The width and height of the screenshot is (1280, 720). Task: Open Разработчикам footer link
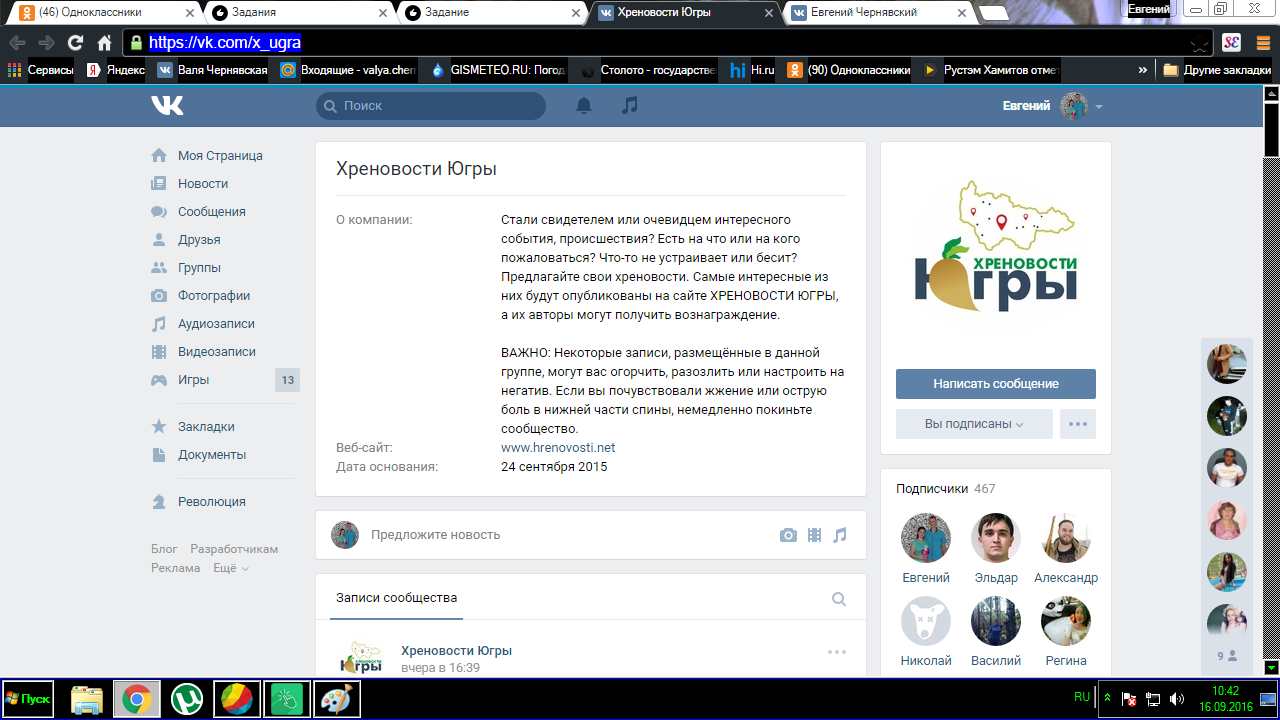coord(234,549)
